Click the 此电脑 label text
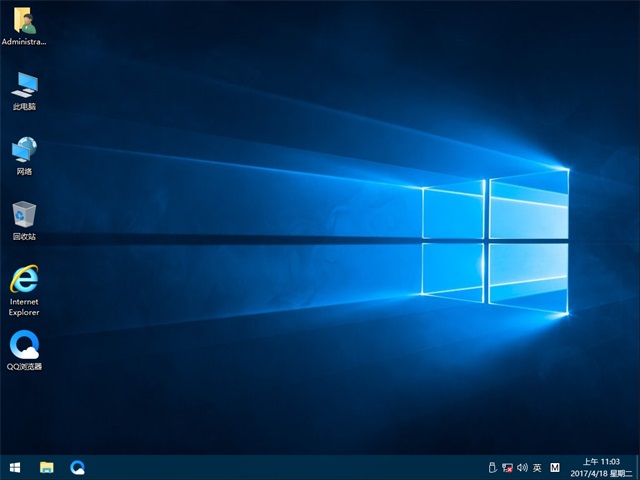 pyautogui.click(x=25, y=106)
